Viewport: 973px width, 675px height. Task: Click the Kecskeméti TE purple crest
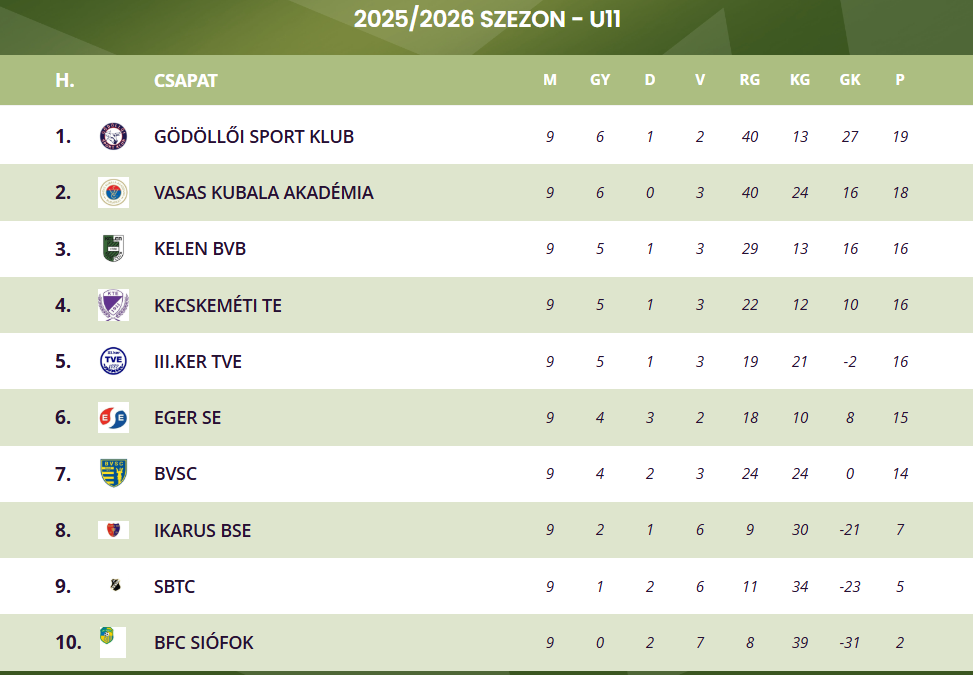[114, 305]
